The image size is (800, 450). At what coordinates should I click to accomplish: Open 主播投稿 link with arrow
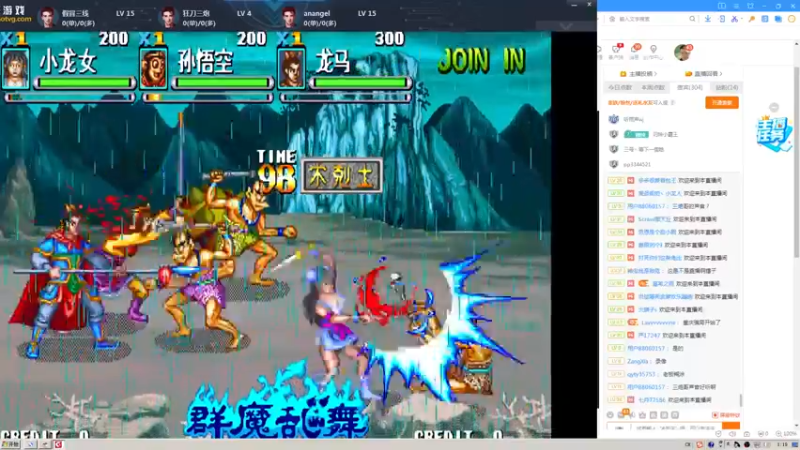(x=638, y=74)
